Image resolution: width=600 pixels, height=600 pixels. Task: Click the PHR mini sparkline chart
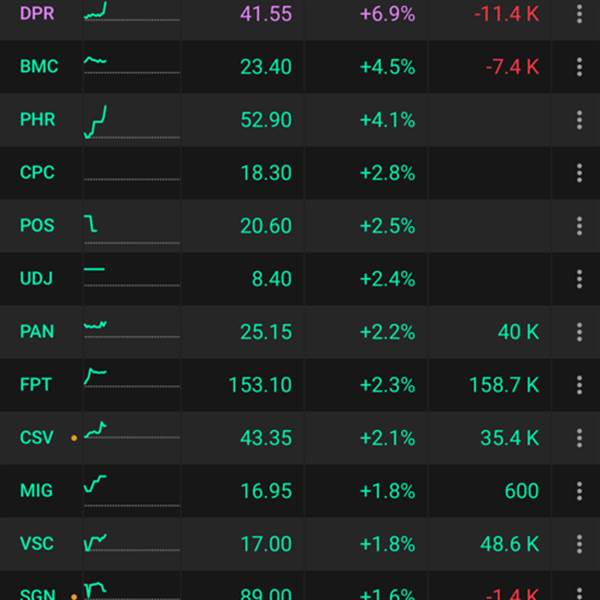(x=131, y=122)
